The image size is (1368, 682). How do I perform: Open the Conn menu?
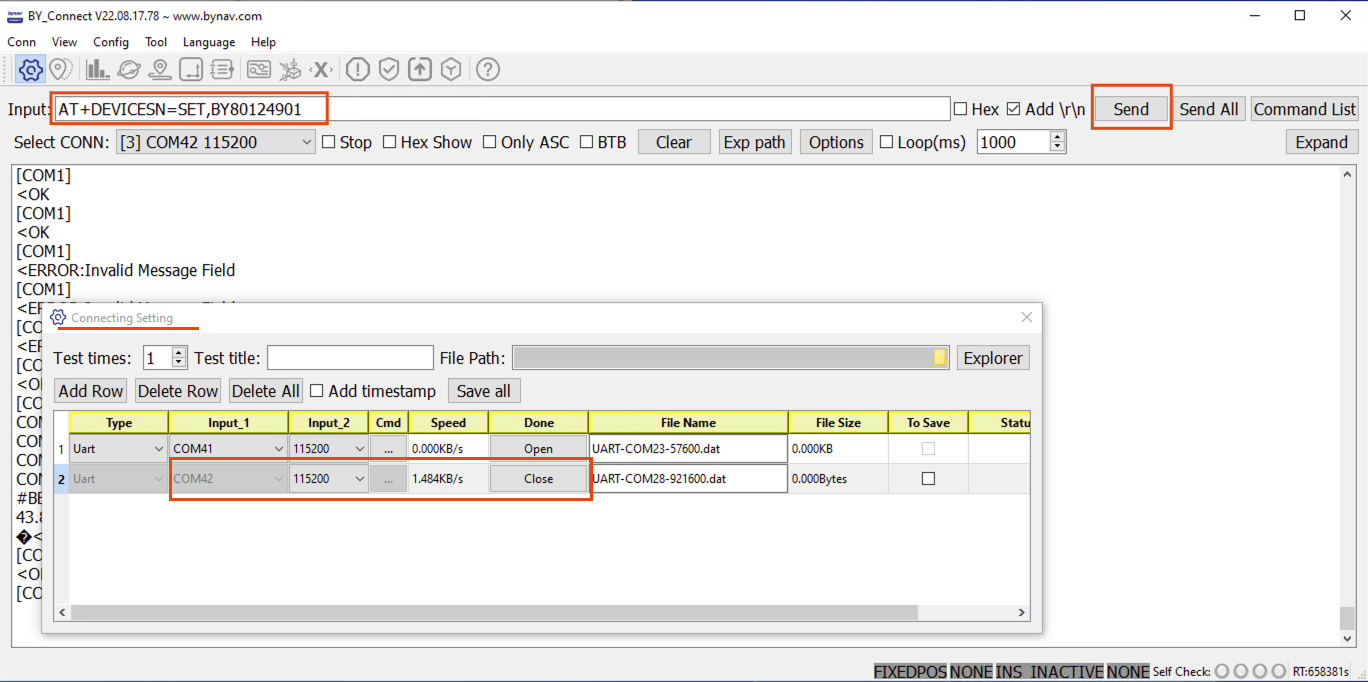coord(22,42)
